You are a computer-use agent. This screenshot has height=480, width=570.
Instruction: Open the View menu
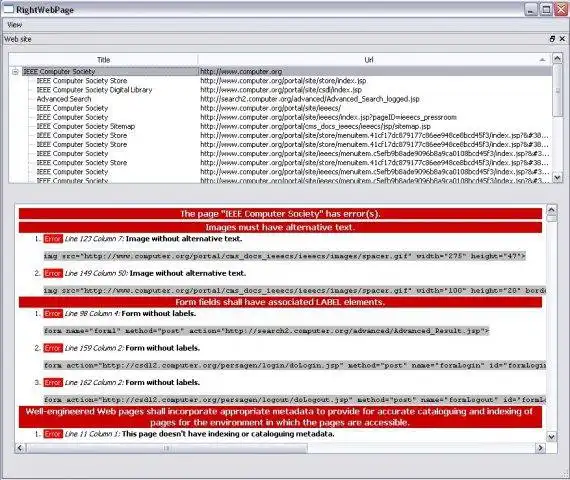pyautogui.click(x=15, y=25)
